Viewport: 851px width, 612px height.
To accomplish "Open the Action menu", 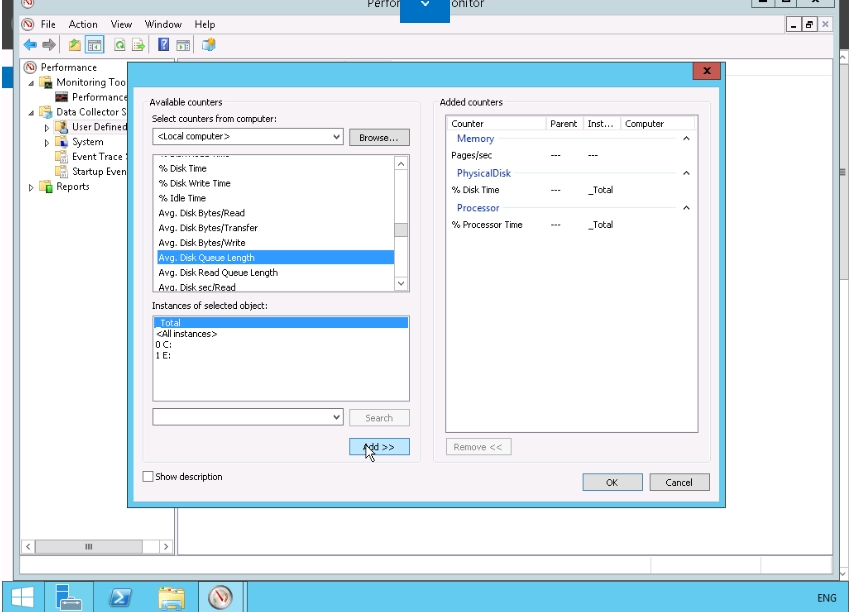I will point(83,24).
